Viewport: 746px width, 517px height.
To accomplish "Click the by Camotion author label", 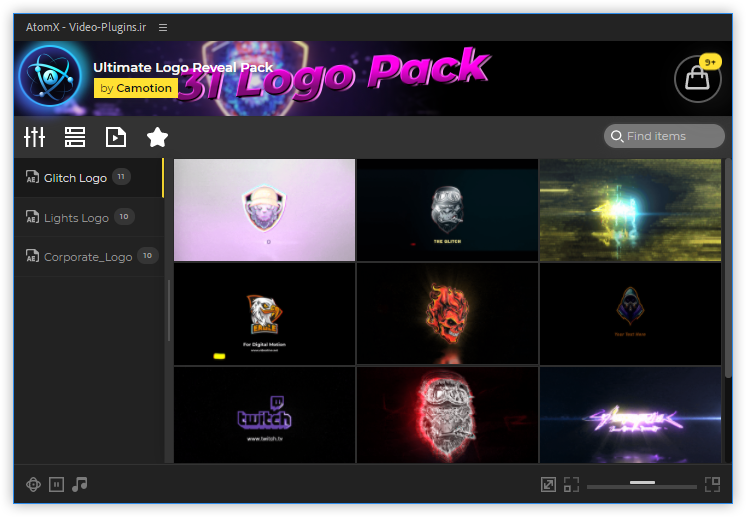I will (x=136, y=88).
